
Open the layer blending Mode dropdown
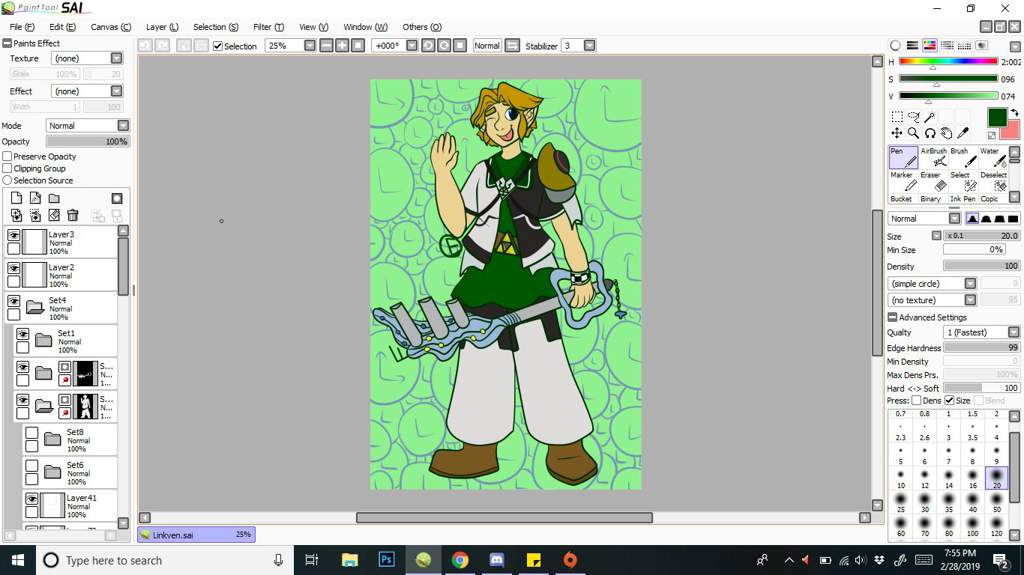tap(123, 125)
